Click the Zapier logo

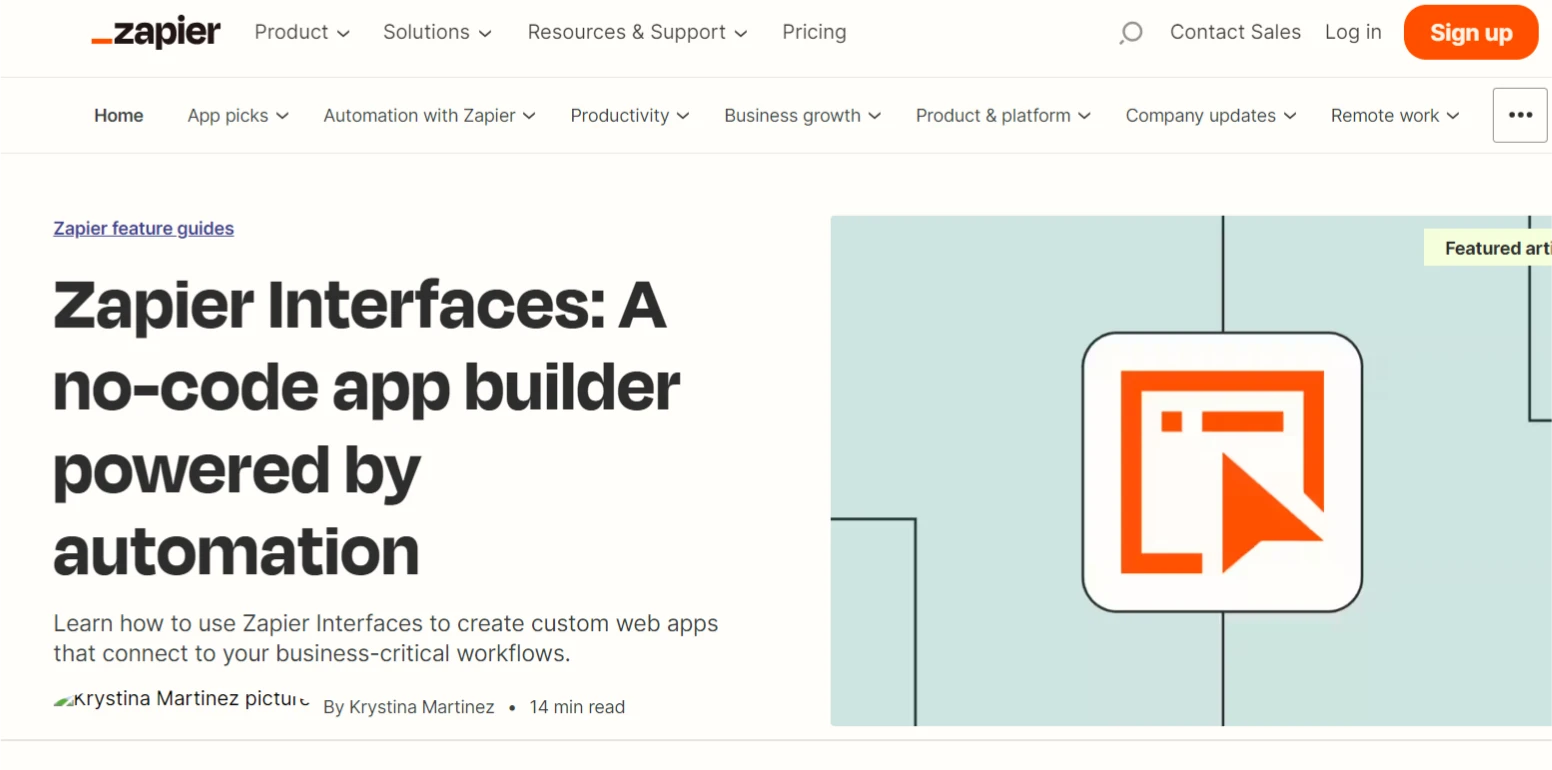[x=155, y=33]
